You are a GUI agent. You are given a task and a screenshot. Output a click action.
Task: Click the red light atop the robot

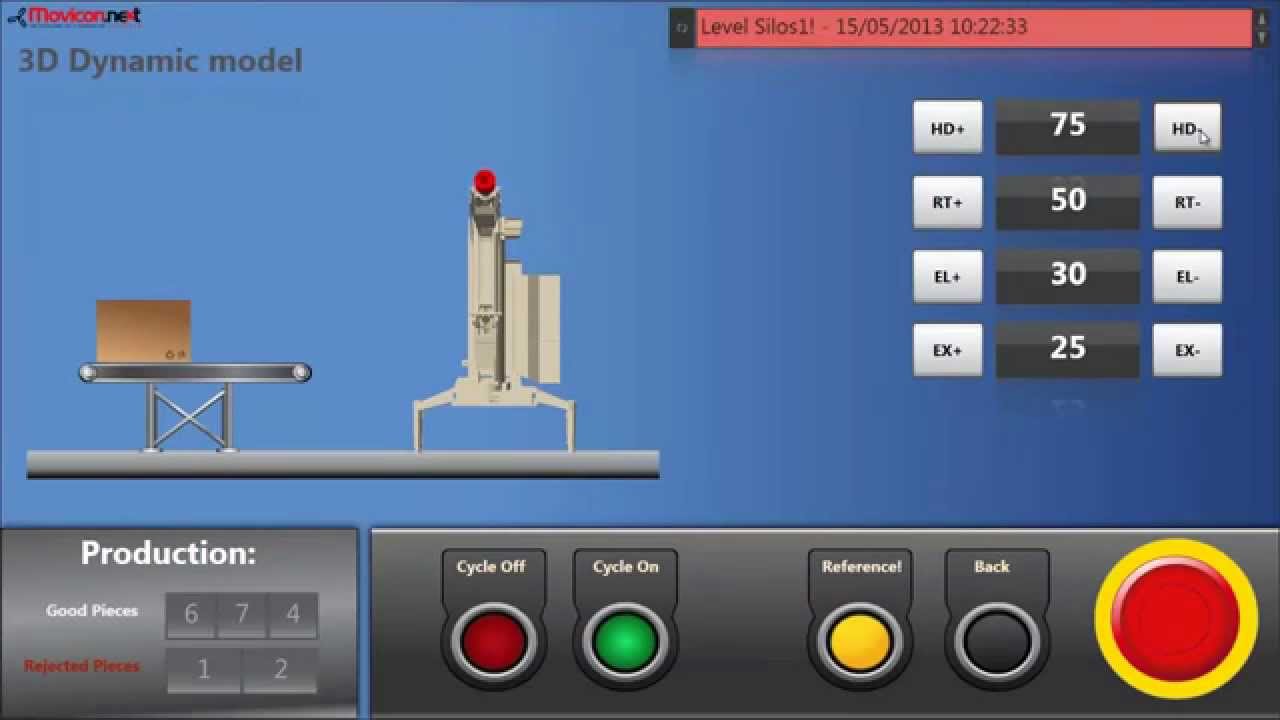(484, 181)
